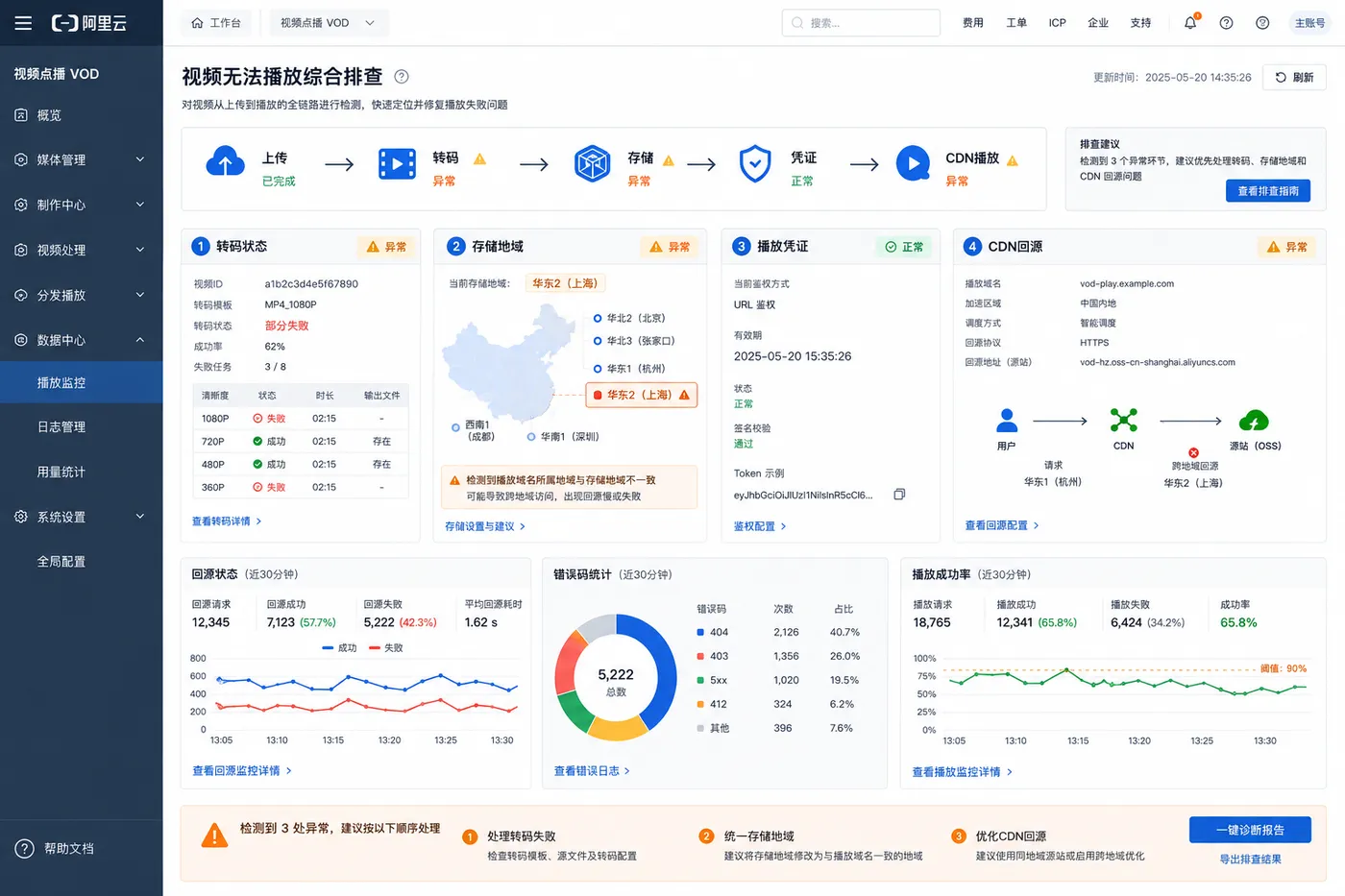Click the 一键诊断报告 button
Screen dimensions: 1345x896
pos(1250,830)
